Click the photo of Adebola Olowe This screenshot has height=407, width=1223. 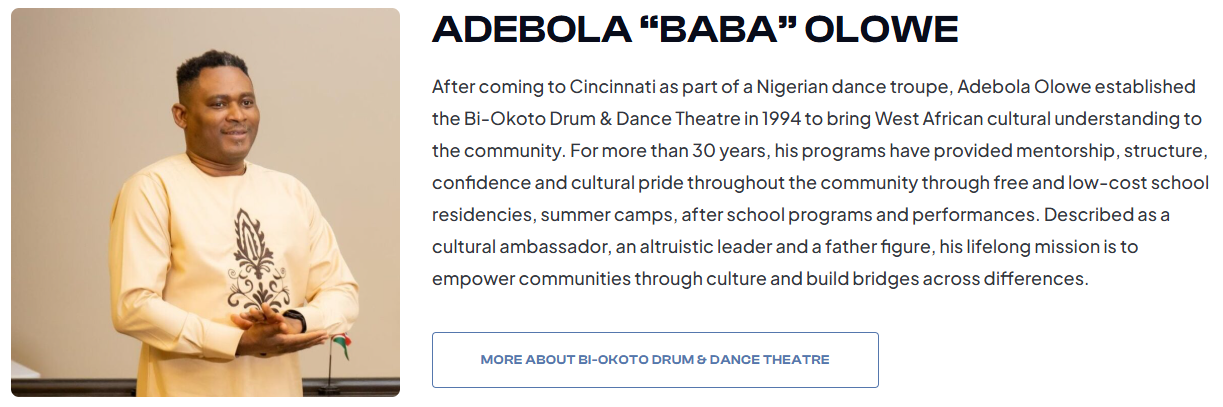coord(205,202)
